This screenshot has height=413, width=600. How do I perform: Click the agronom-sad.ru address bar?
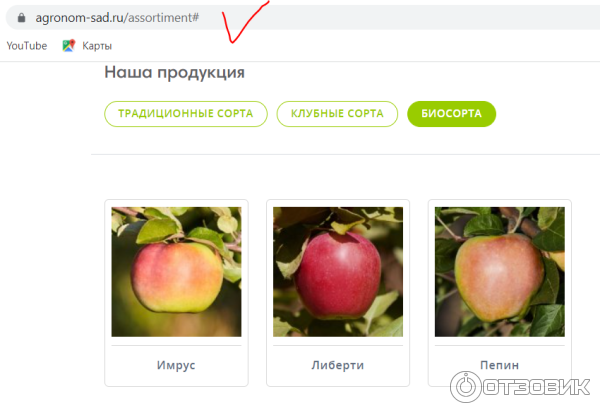(303, 18)
